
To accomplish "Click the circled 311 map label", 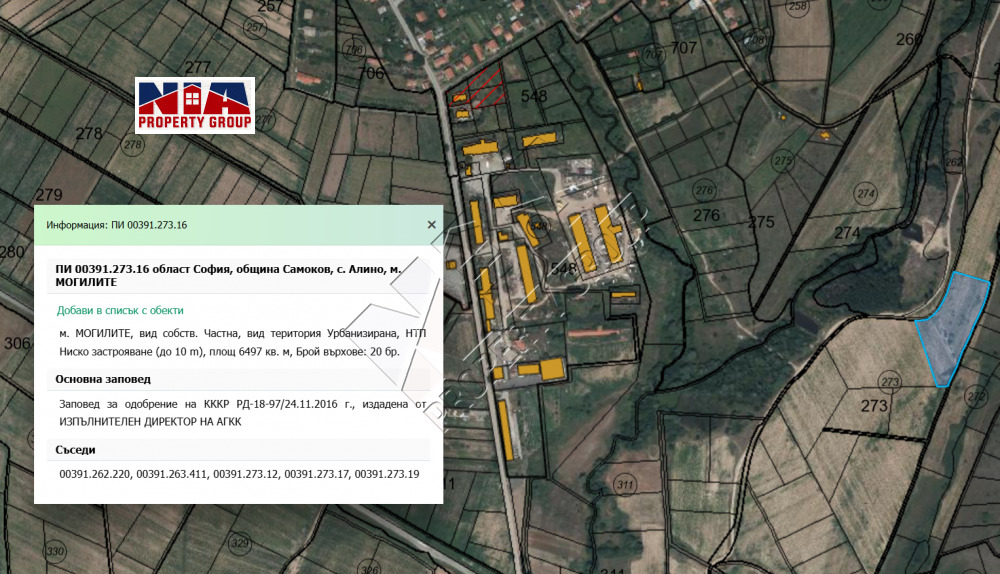I will (x=625, y=485).
